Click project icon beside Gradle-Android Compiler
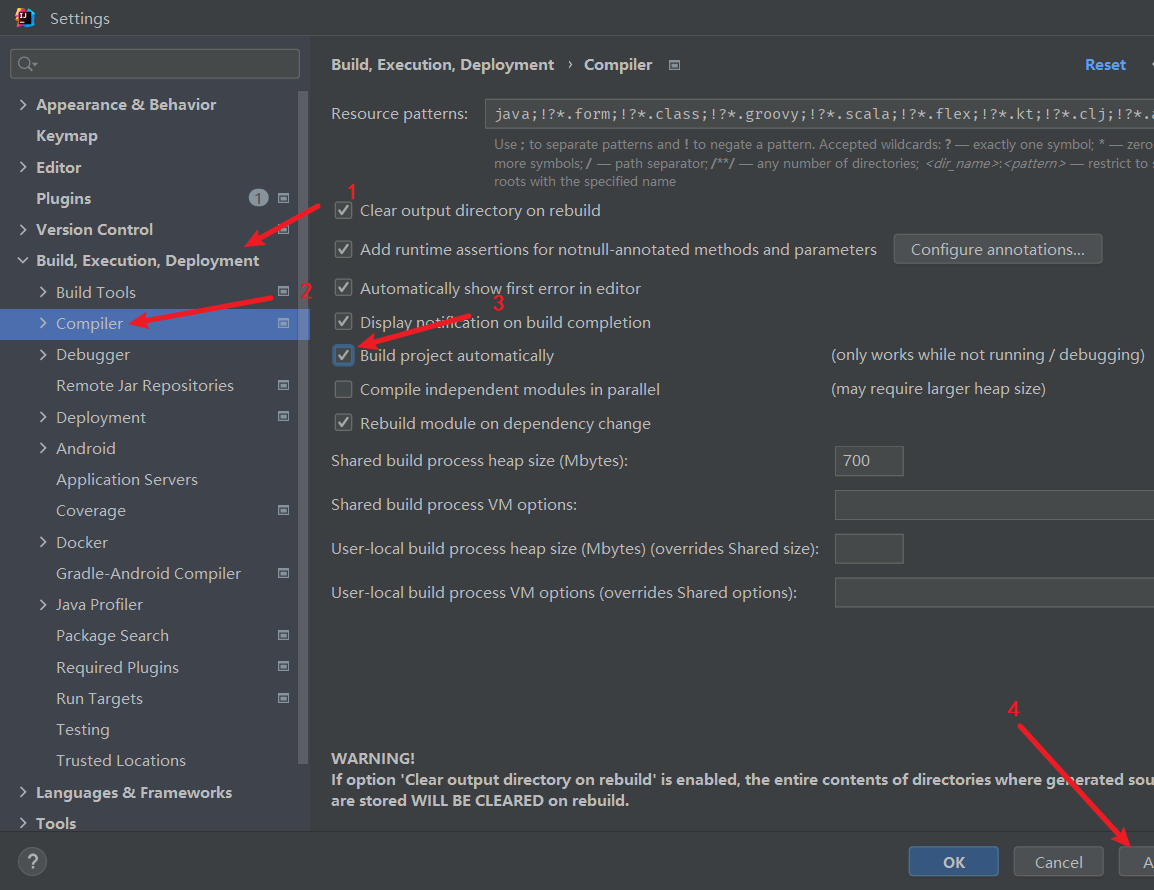 283,573
